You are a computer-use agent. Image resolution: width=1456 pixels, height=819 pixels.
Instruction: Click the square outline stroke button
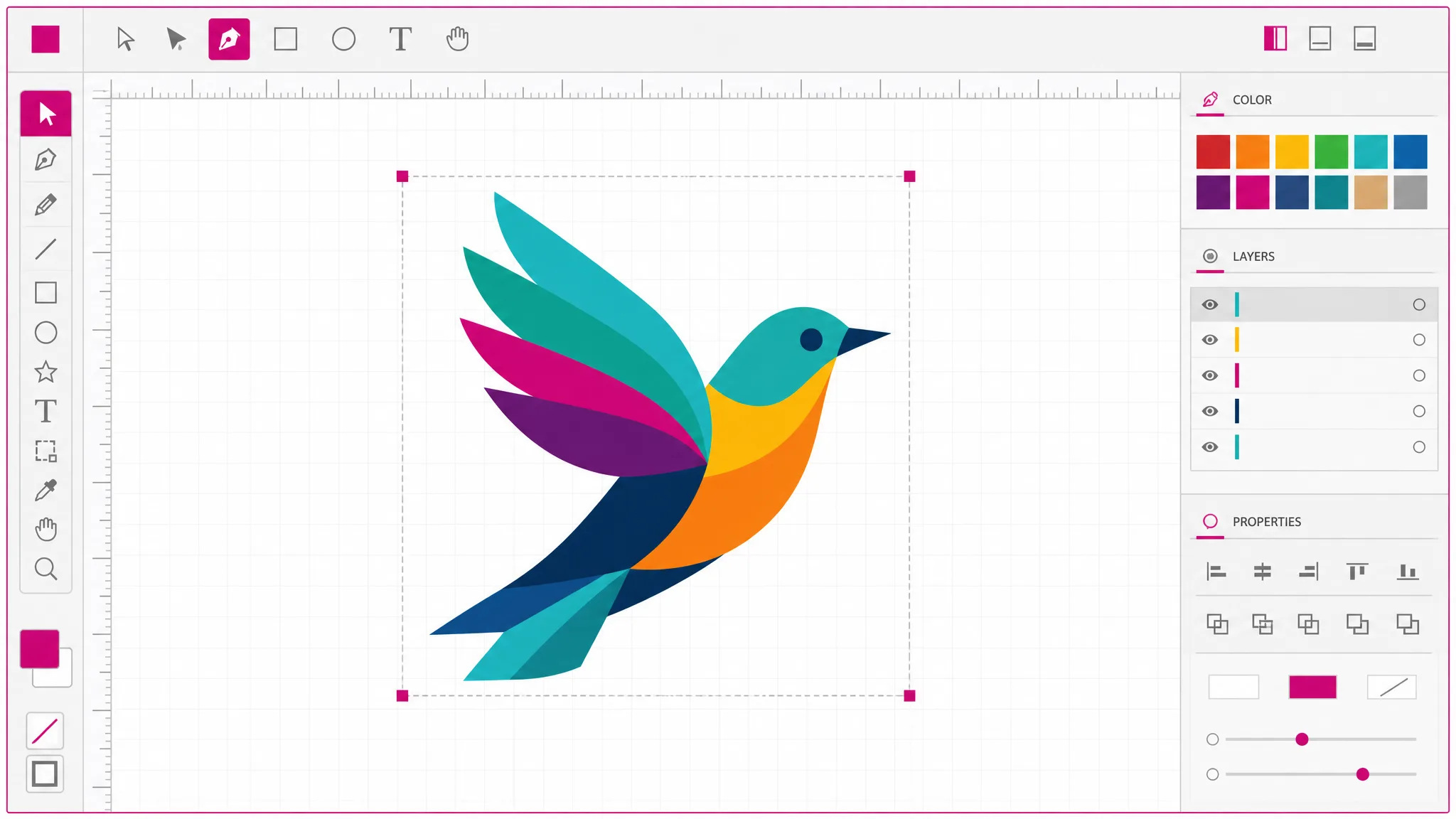pos(45,773)
